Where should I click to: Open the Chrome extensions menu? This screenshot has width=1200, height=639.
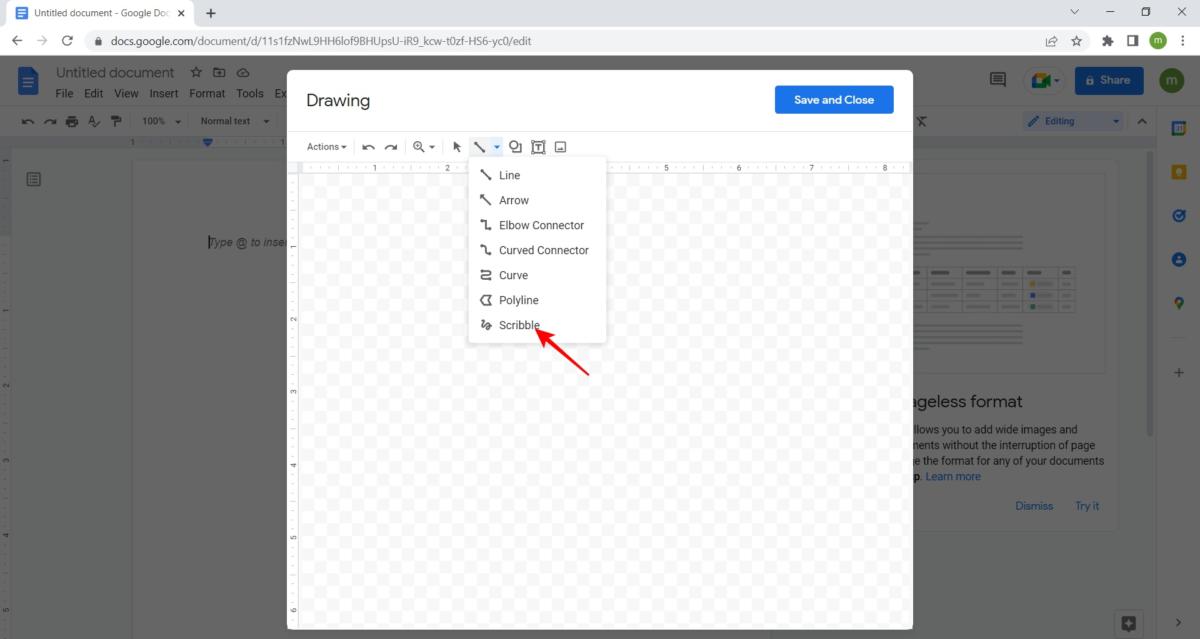point(1107,41)
